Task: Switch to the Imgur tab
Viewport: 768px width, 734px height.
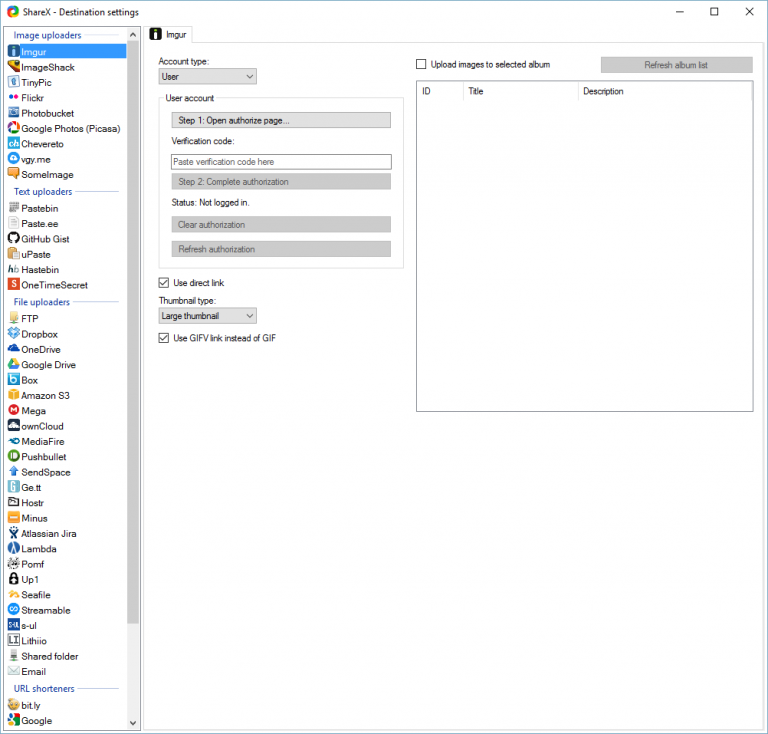Action: point(169,34)
